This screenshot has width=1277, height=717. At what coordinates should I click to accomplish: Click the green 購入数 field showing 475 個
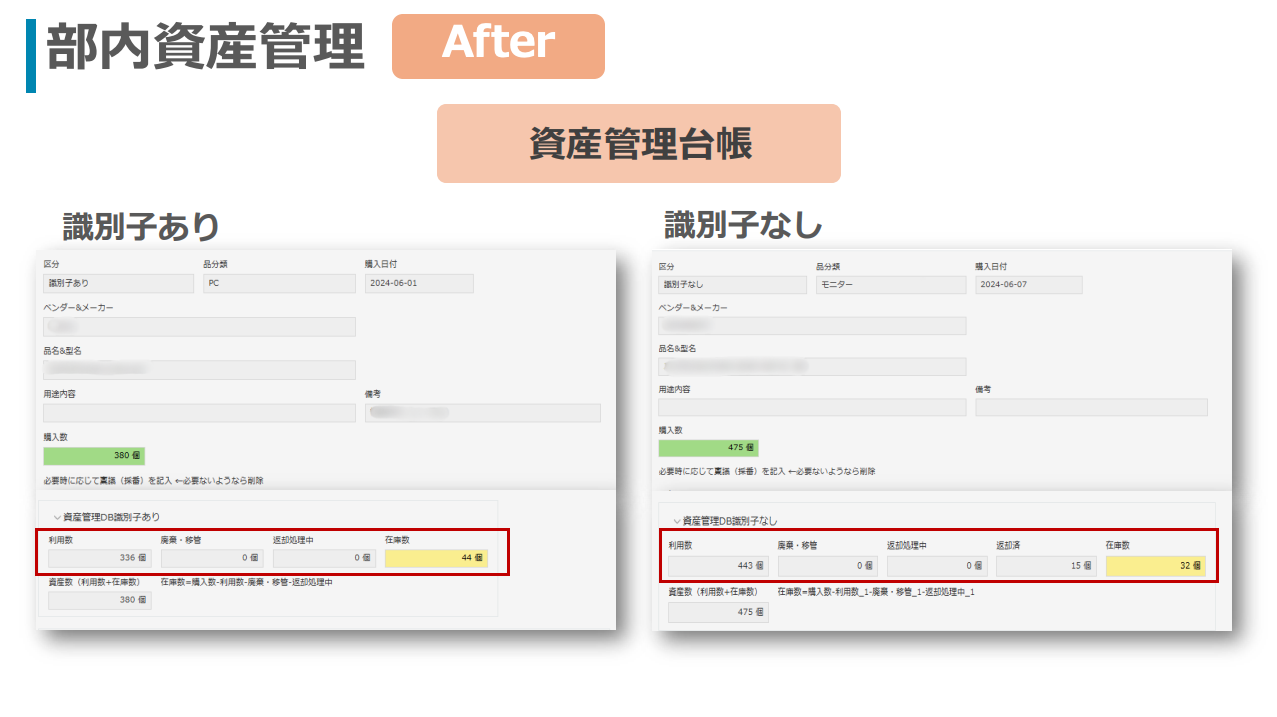click(x=708, y=449)
